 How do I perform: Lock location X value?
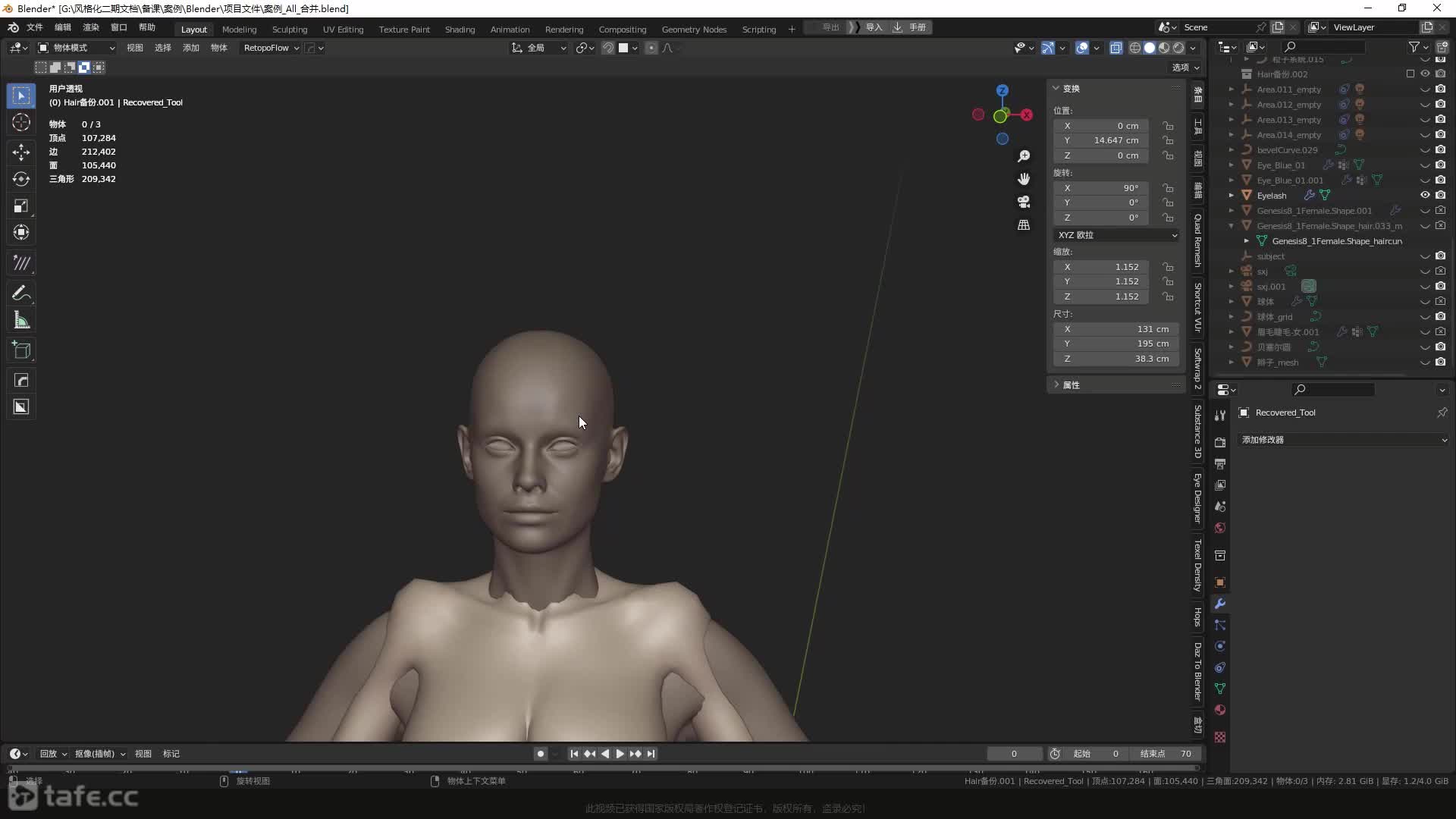pyautogui.click(x=1168, y=126)
